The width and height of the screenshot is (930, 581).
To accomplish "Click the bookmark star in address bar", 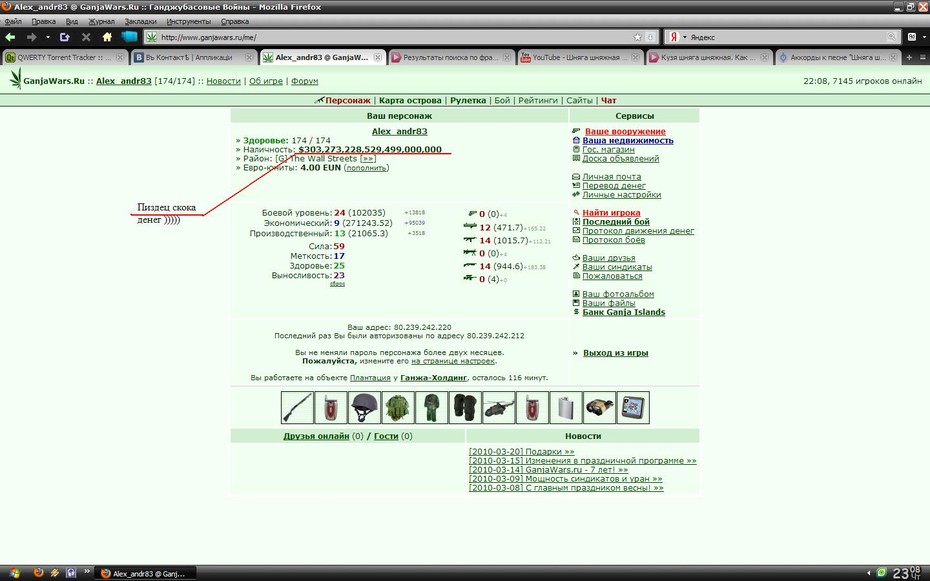I will coord(638,37).
